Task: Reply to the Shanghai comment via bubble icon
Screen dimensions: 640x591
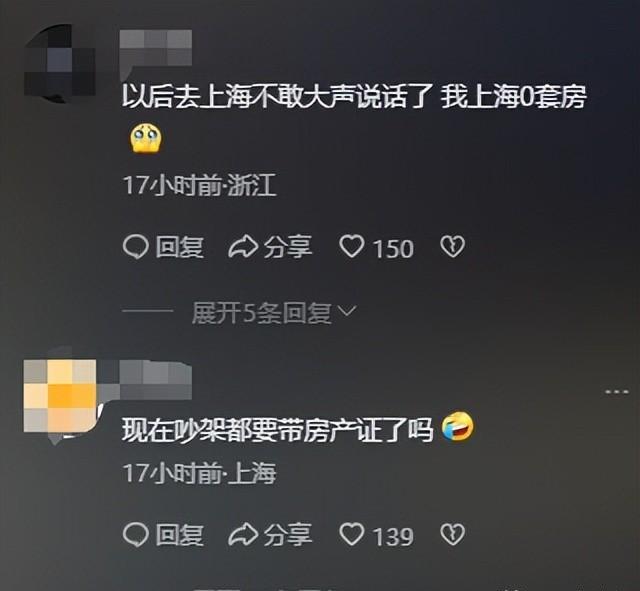Action: [x=135, y=535]
